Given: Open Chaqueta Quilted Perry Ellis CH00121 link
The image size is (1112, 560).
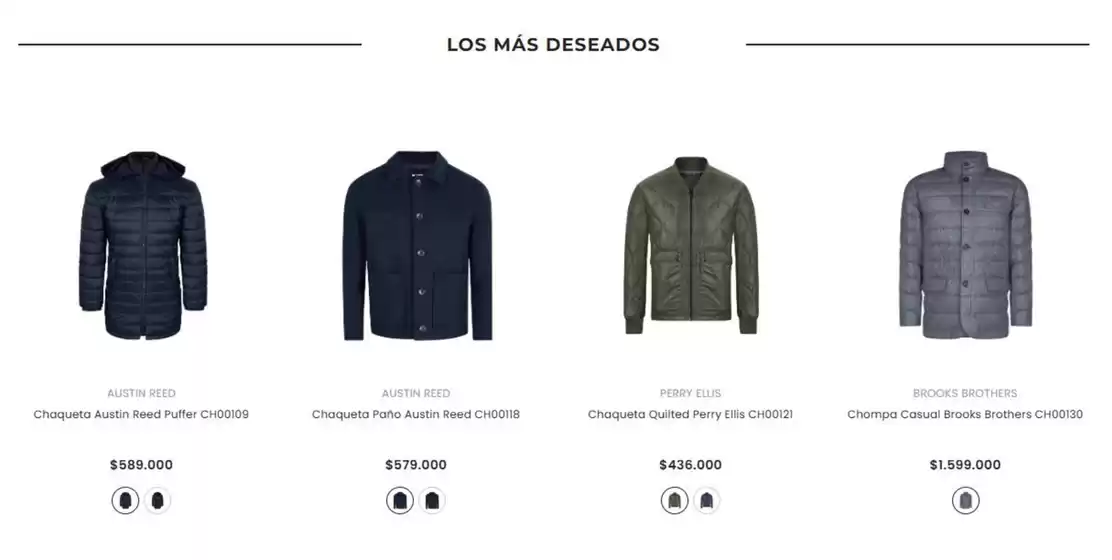Looking at the screenshot, I should [690, 415].
